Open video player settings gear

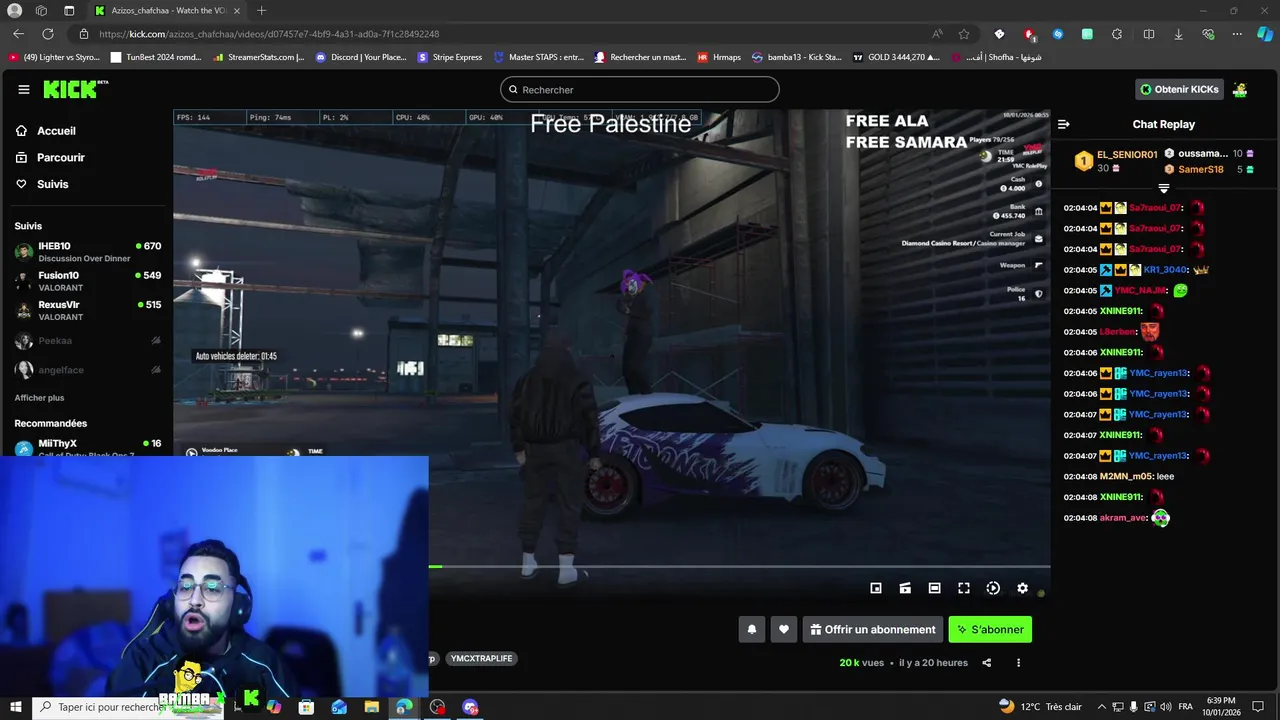[x=1022, y=588]
